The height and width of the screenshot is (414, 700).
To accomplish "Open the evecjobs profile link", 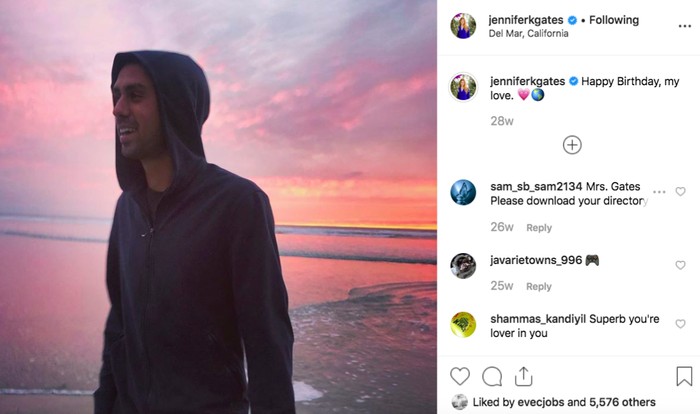I will [x=540, y=402].
